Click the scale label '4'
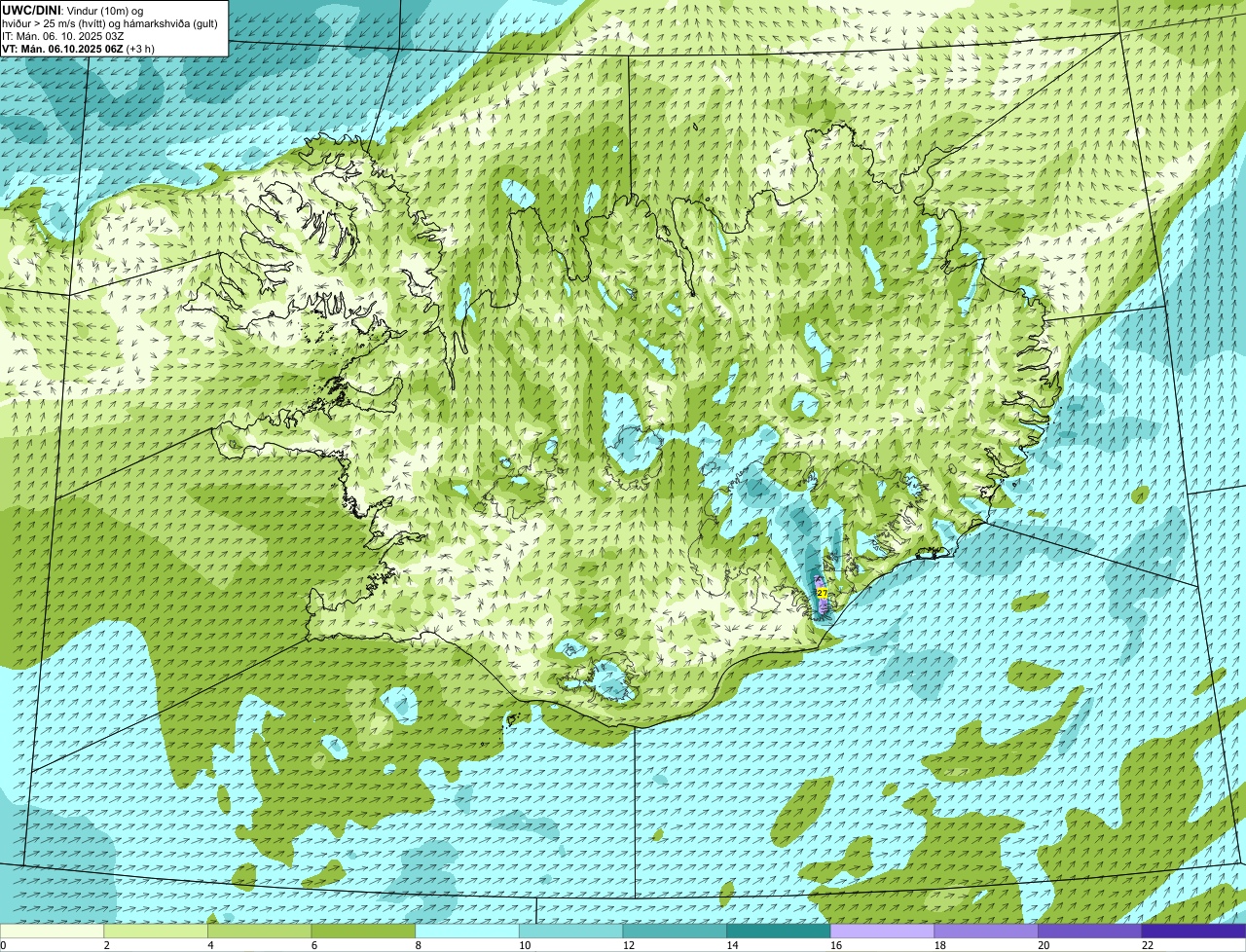 [x=210, y=945]
